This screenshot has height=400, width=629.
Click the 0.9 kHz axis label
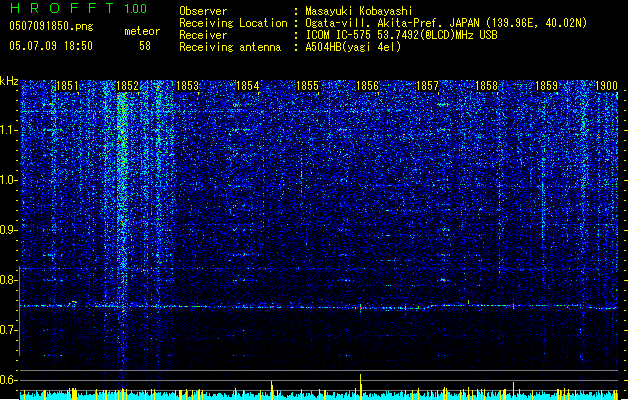(x=9, y=230)
